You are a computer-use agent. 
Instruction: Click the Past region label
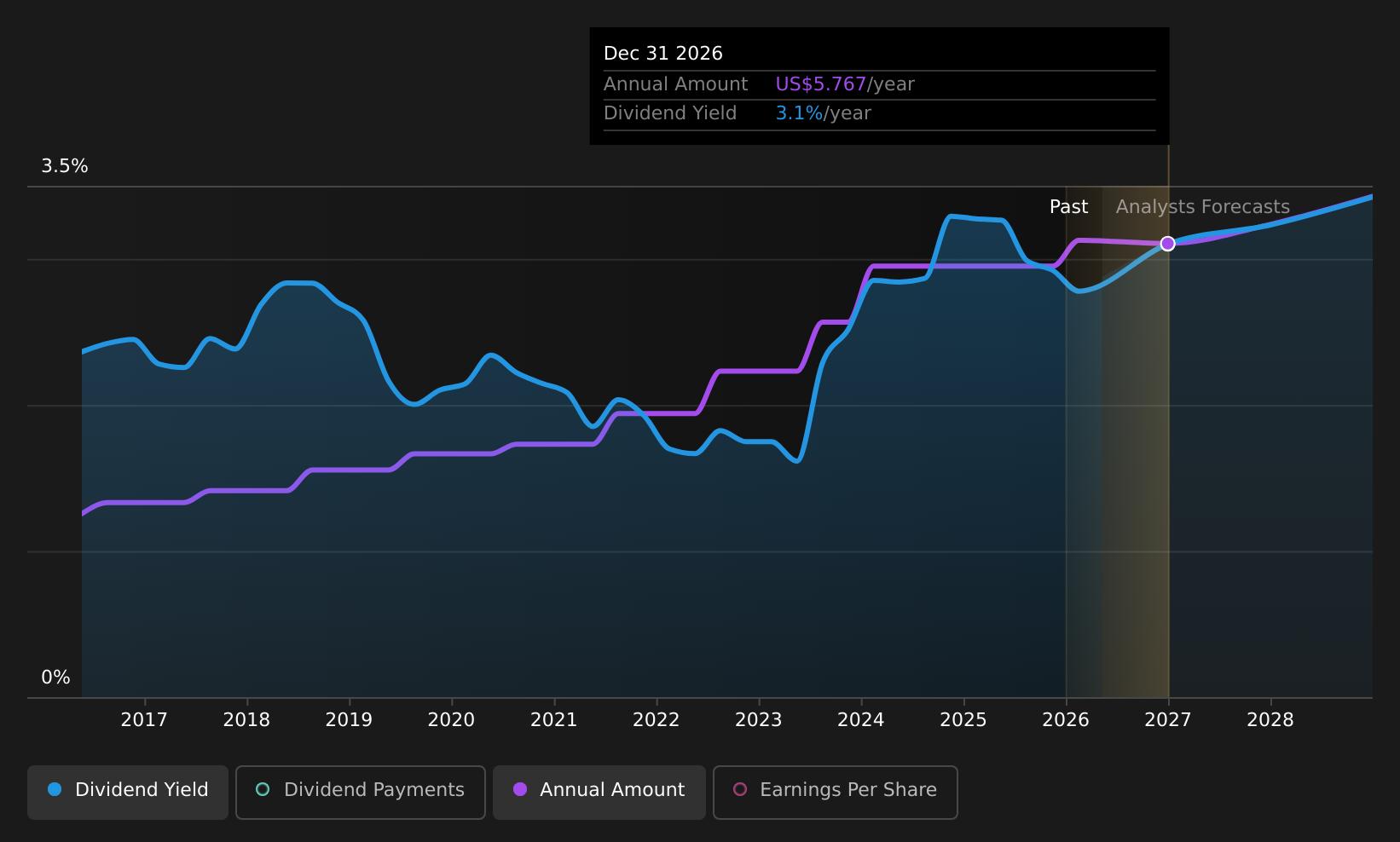tap(1068, 207)
